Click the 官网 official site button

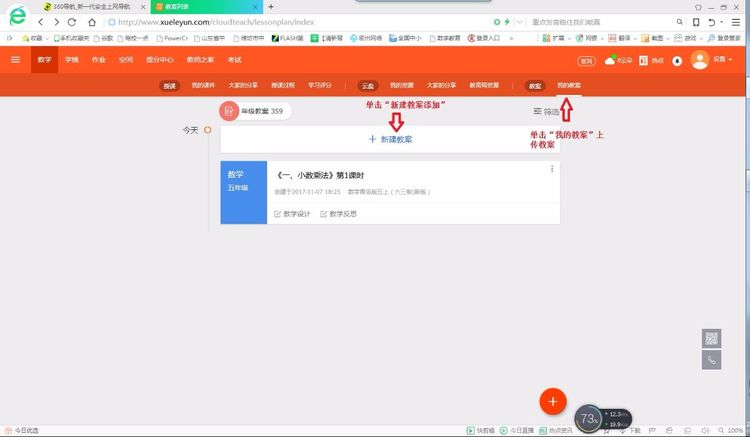pyautogui.click(x=586, y=61)
